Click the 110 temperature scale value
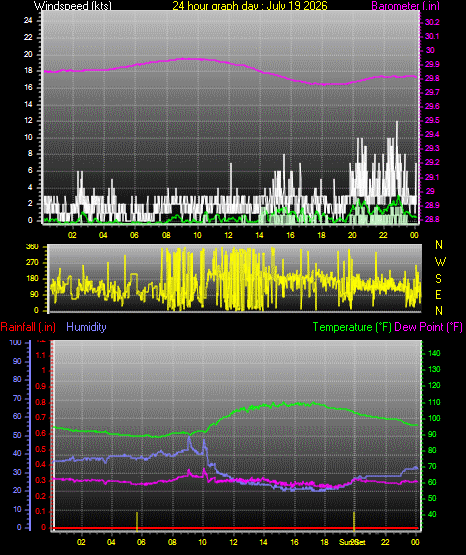This screenshot has width=466, height=555. pyautogui.click(x=434, y=402)
